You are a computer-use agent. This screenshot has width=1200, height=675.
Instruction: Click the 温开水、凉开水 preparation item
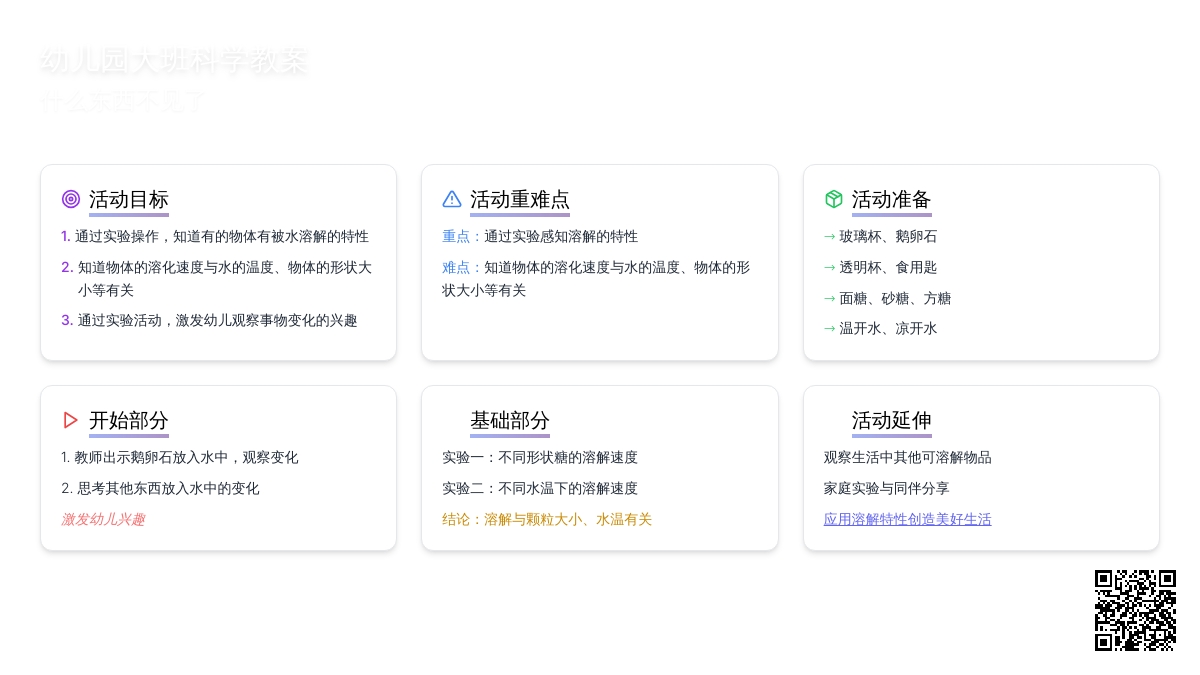click(x=881, y=328)
